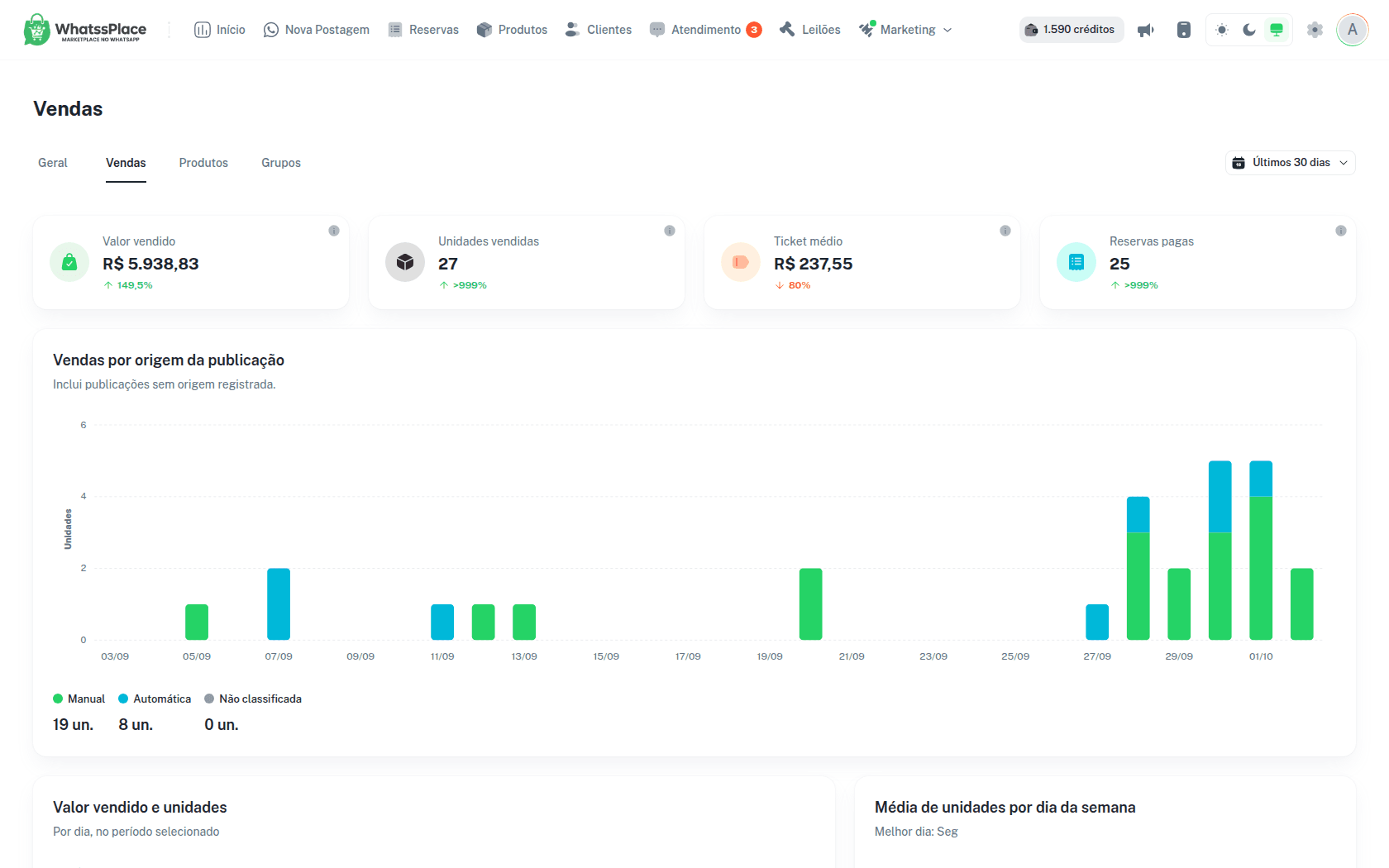The width and height of the screenshot is (1389, 868).
Task: Click green bag icon in Valor vendido
Action: coord(69,262)
